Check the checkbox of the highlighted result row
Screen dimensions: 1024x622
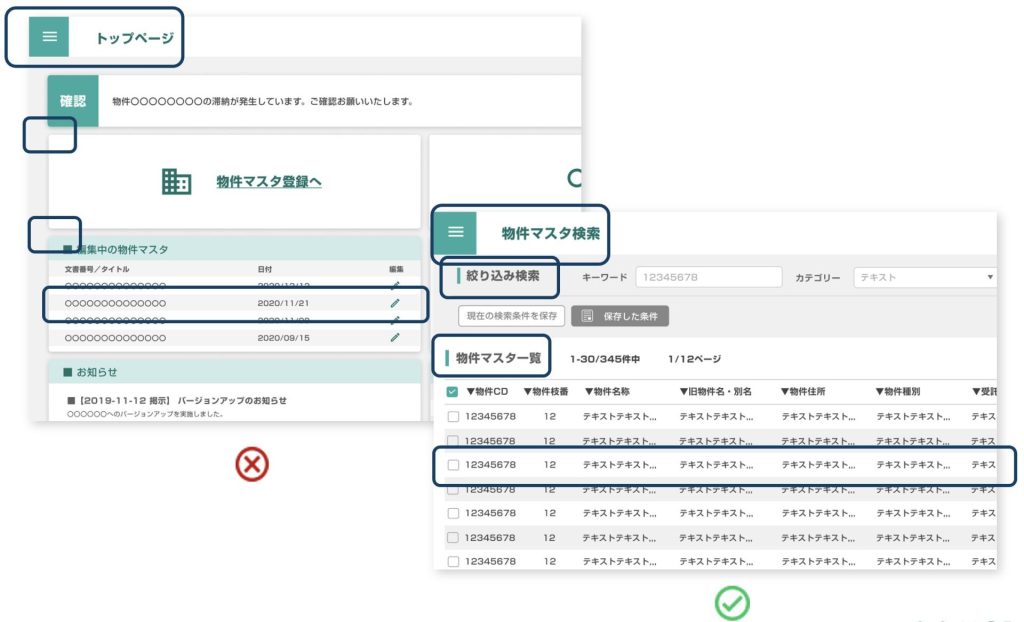(454, 465)
